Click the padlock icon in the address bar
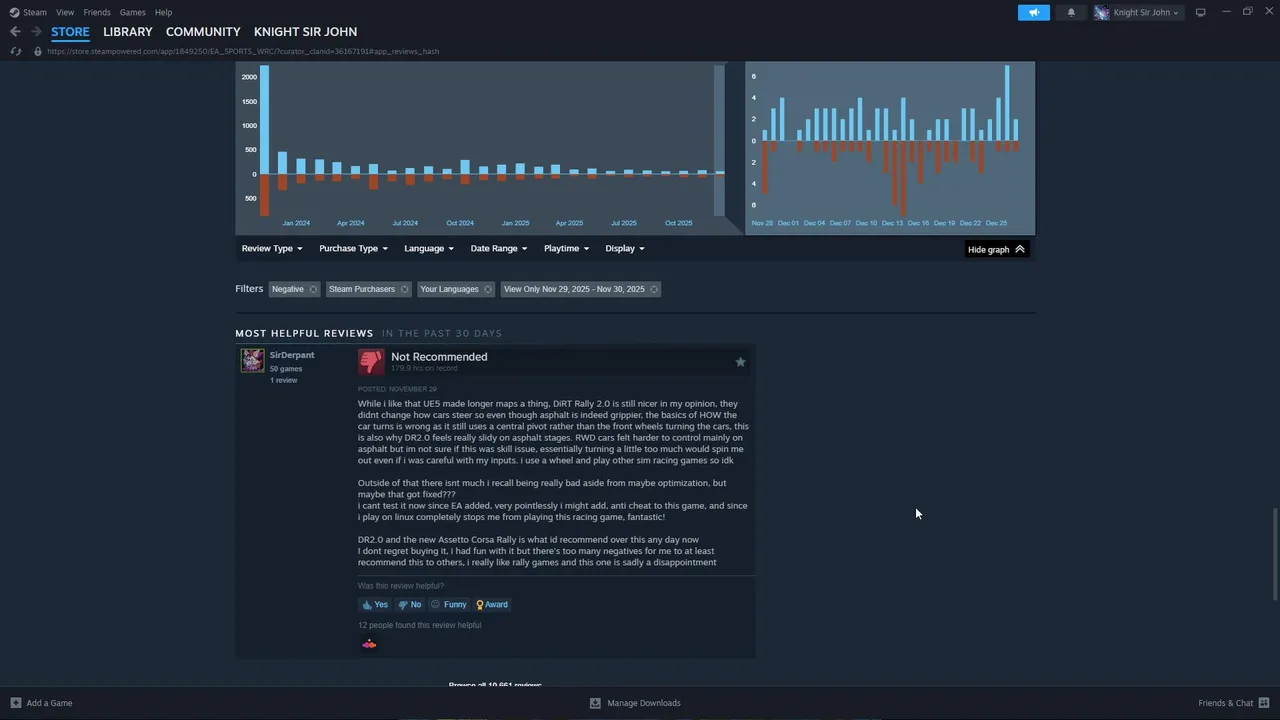Screen dimensions: 1280x720 click(x=38, y=51)
